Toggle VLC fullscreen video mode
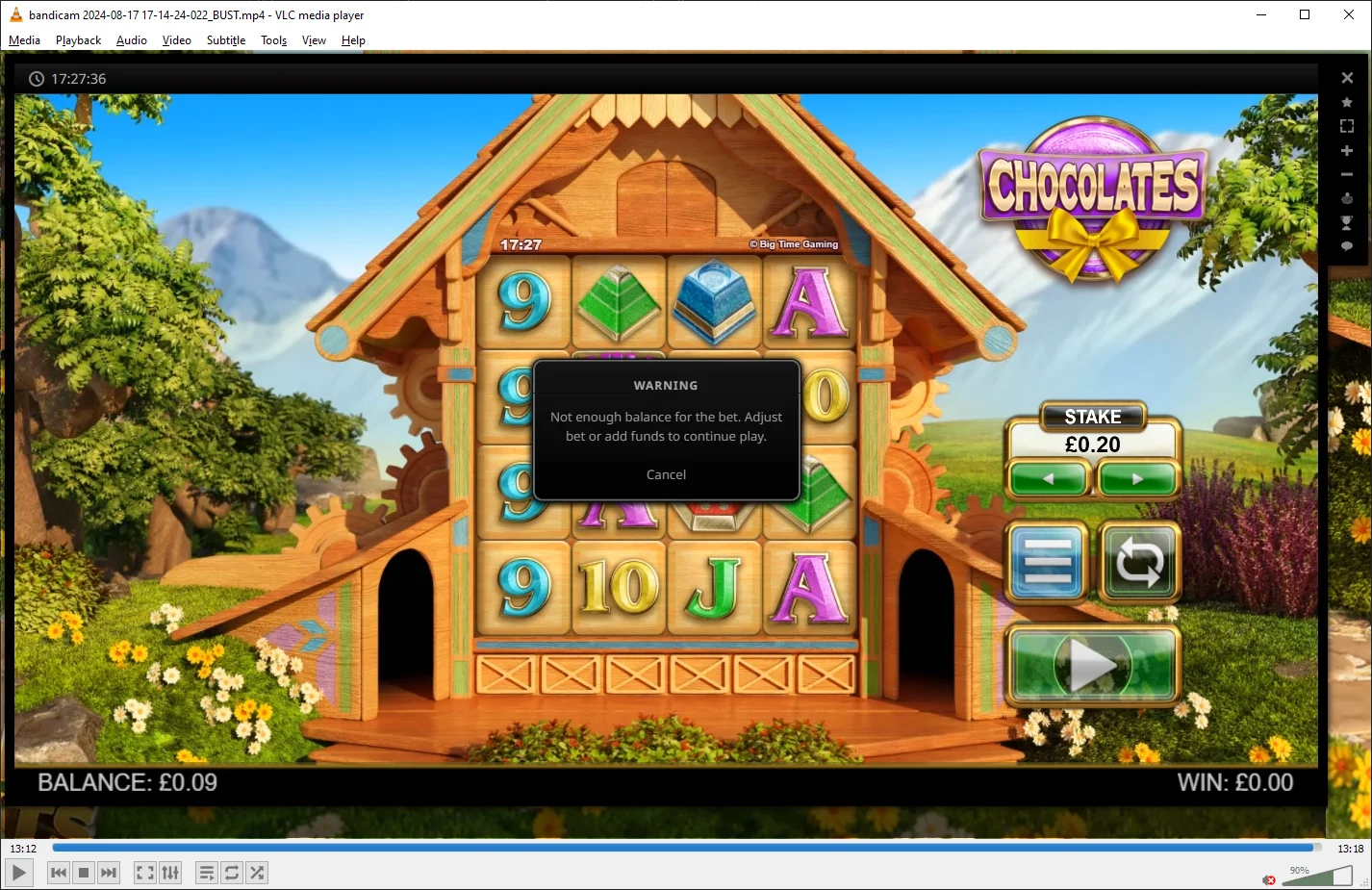Viewport: 1372px width, 890px height. (x=144, y=873)
